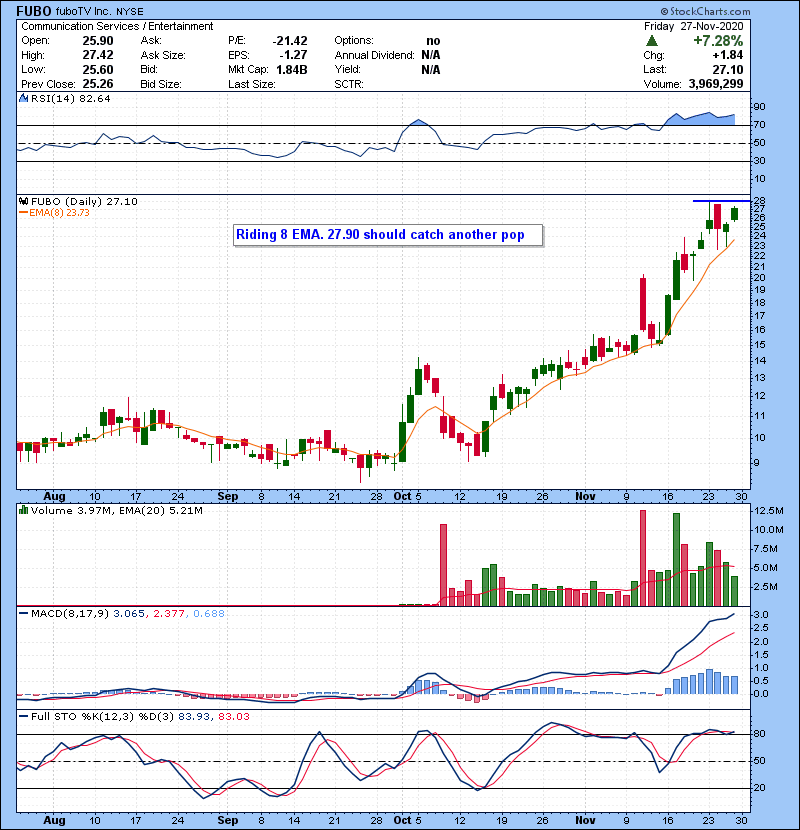Viewport: 800px width, 830px height.
Task: Click the stochastic %K value 83.93
Action: pyautogui.click(x=192, y=717)
